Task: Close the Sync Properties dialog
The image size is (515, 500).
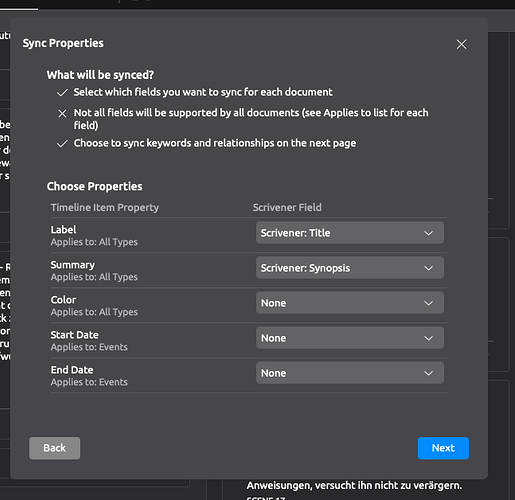Action: click(x=461, y=44)
